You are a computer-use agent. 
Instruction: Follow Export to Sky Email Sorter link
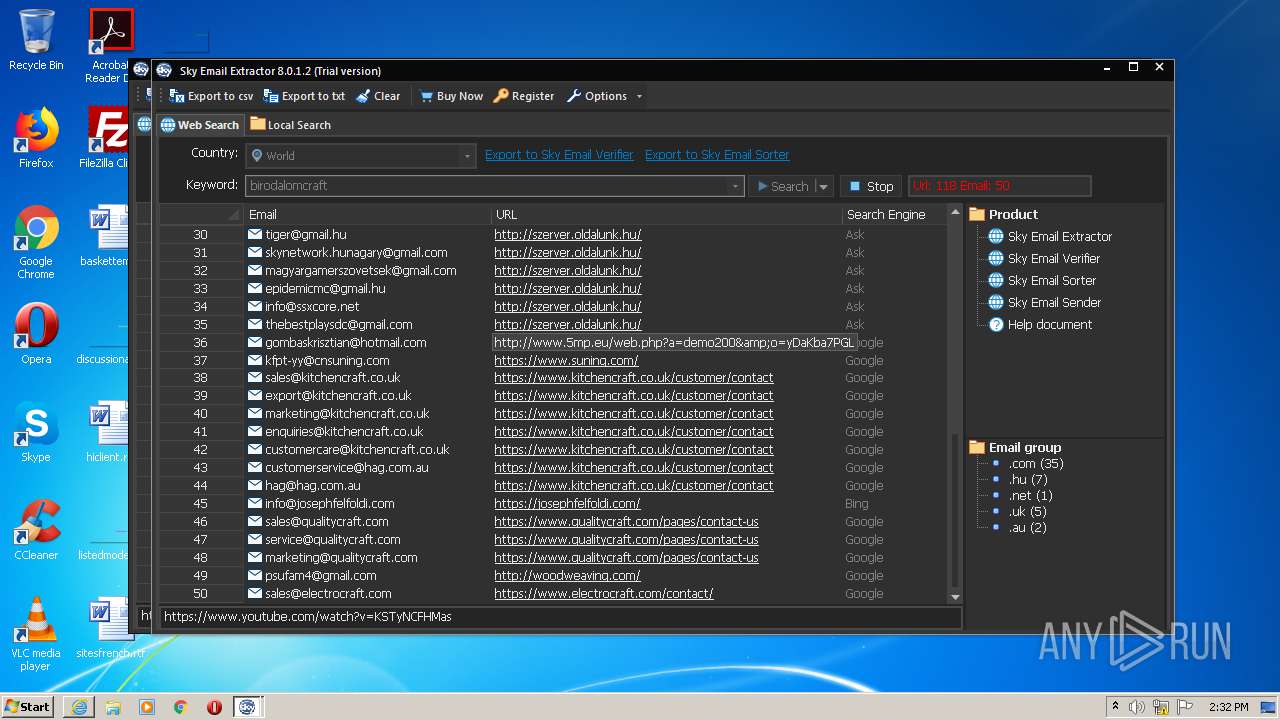[717, 155]
